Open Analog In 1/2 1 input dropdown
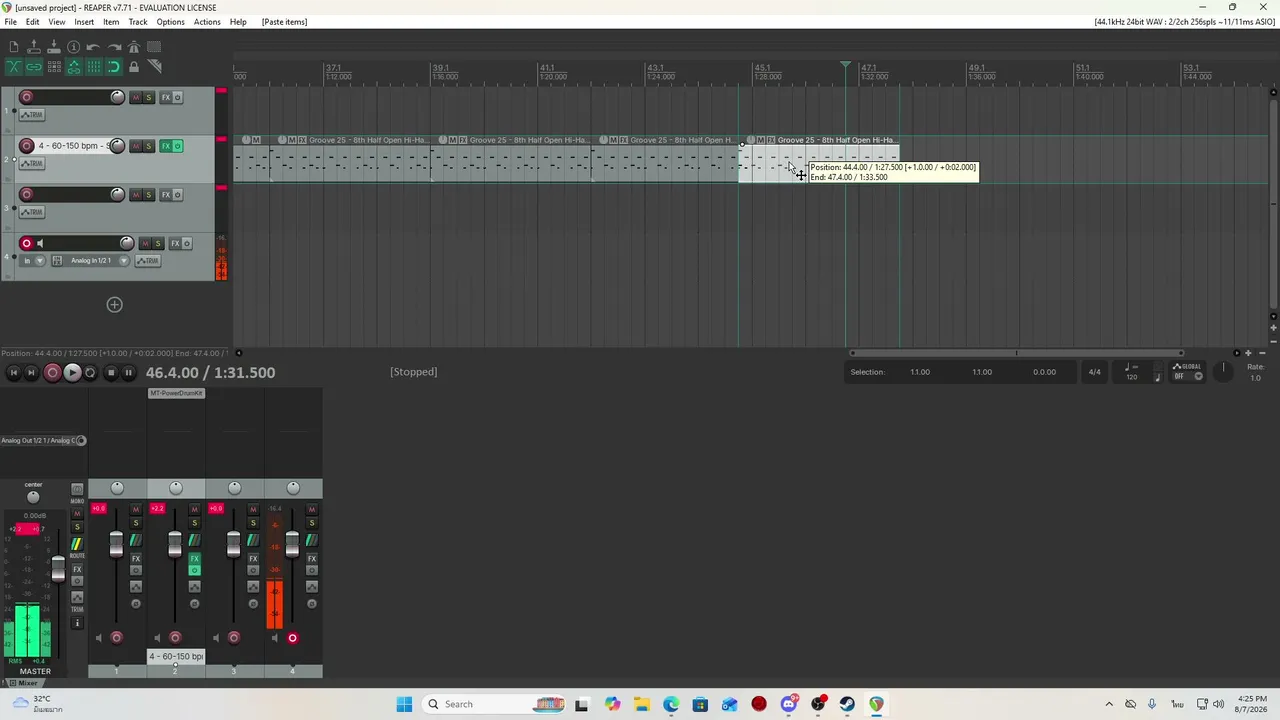The width and height of the screenshot is (1280, 720). click(x=90, y=261)
